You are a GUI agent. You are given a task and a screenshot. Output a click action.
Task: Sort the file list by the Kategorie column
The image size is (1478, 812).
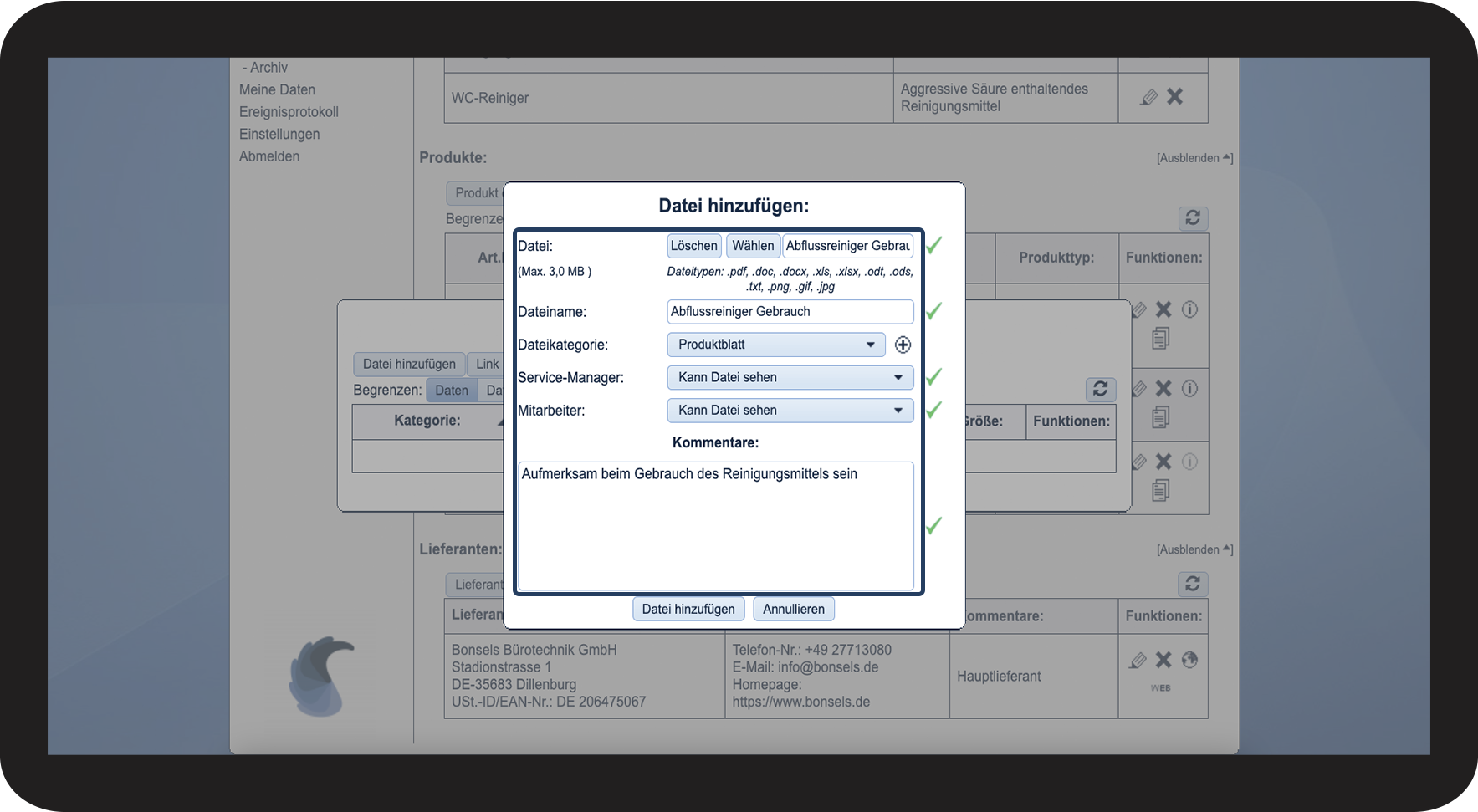427,421
